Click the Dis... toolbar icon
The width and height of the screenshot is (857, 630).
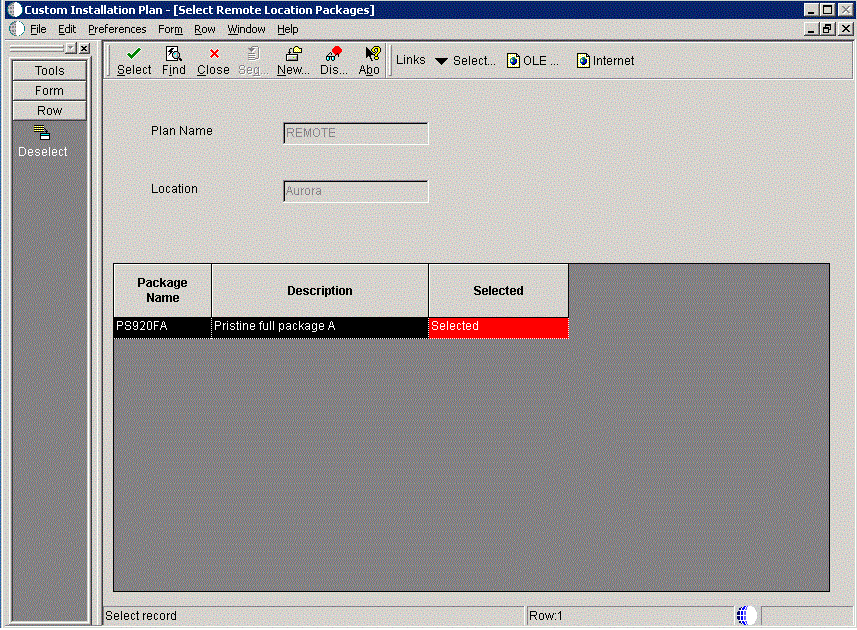click(x=333, y=61)
